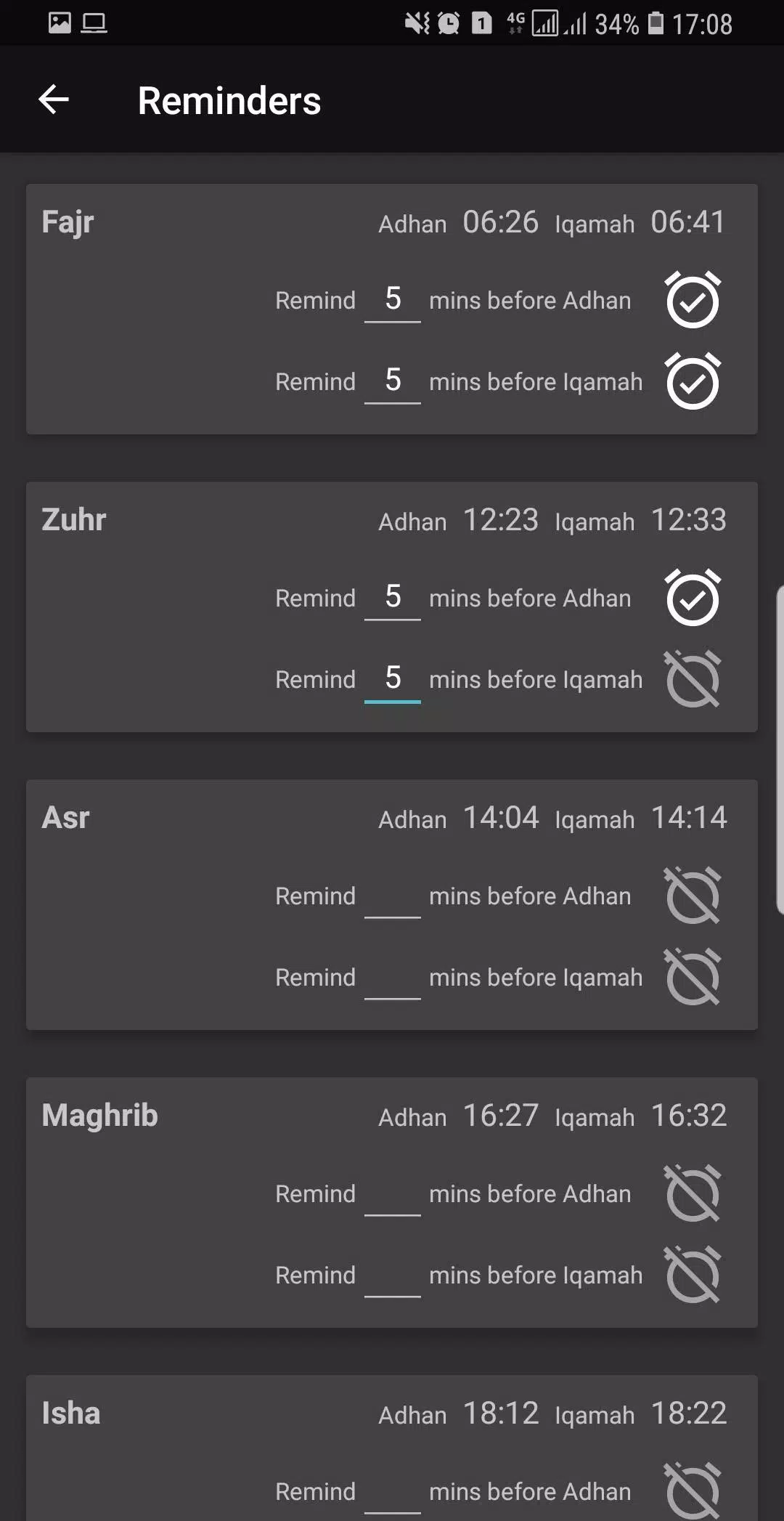The image size is (784, 1521).
Task: Enable Maghrib Adhan reminder alarm
Action: tap(693, 1193)
